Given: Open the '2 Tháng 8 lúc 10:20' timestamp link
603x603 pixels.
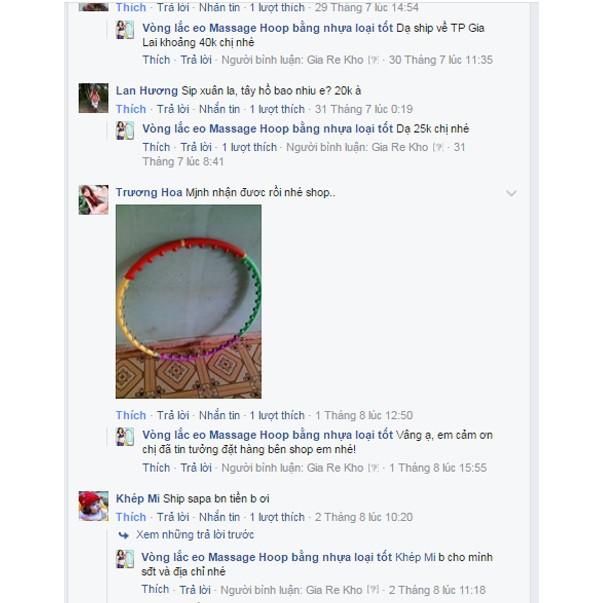Looking at the screenshot, I should click(x=364, y=517).
